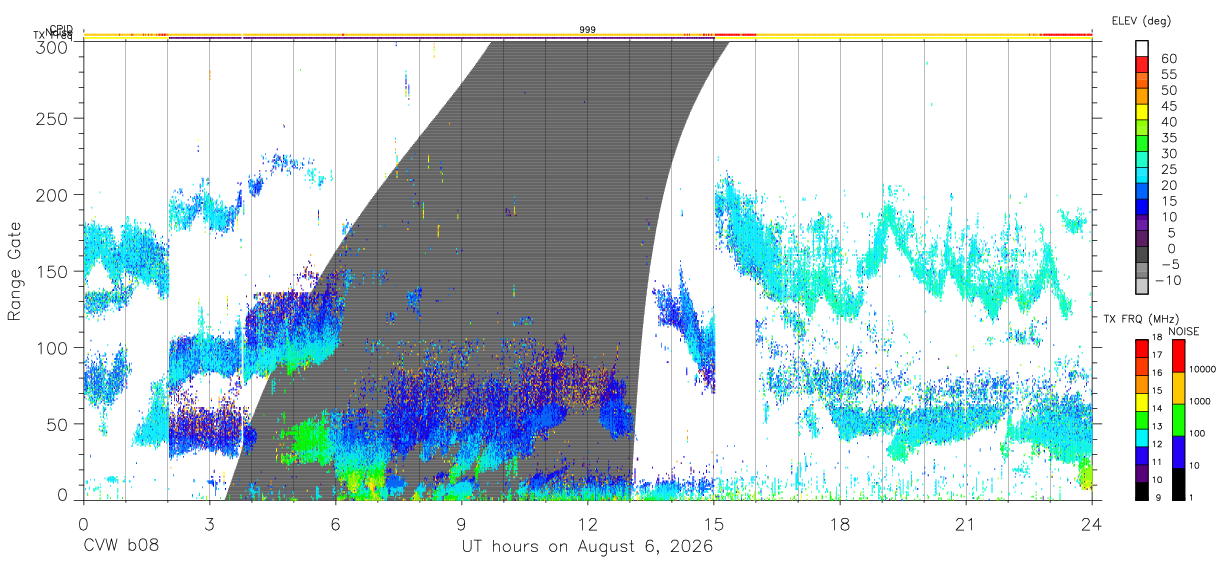Click the '10000' NOISE scale value
Image resolution: width=1228 pixels, height=567 pixels.
click(1201, 370)
